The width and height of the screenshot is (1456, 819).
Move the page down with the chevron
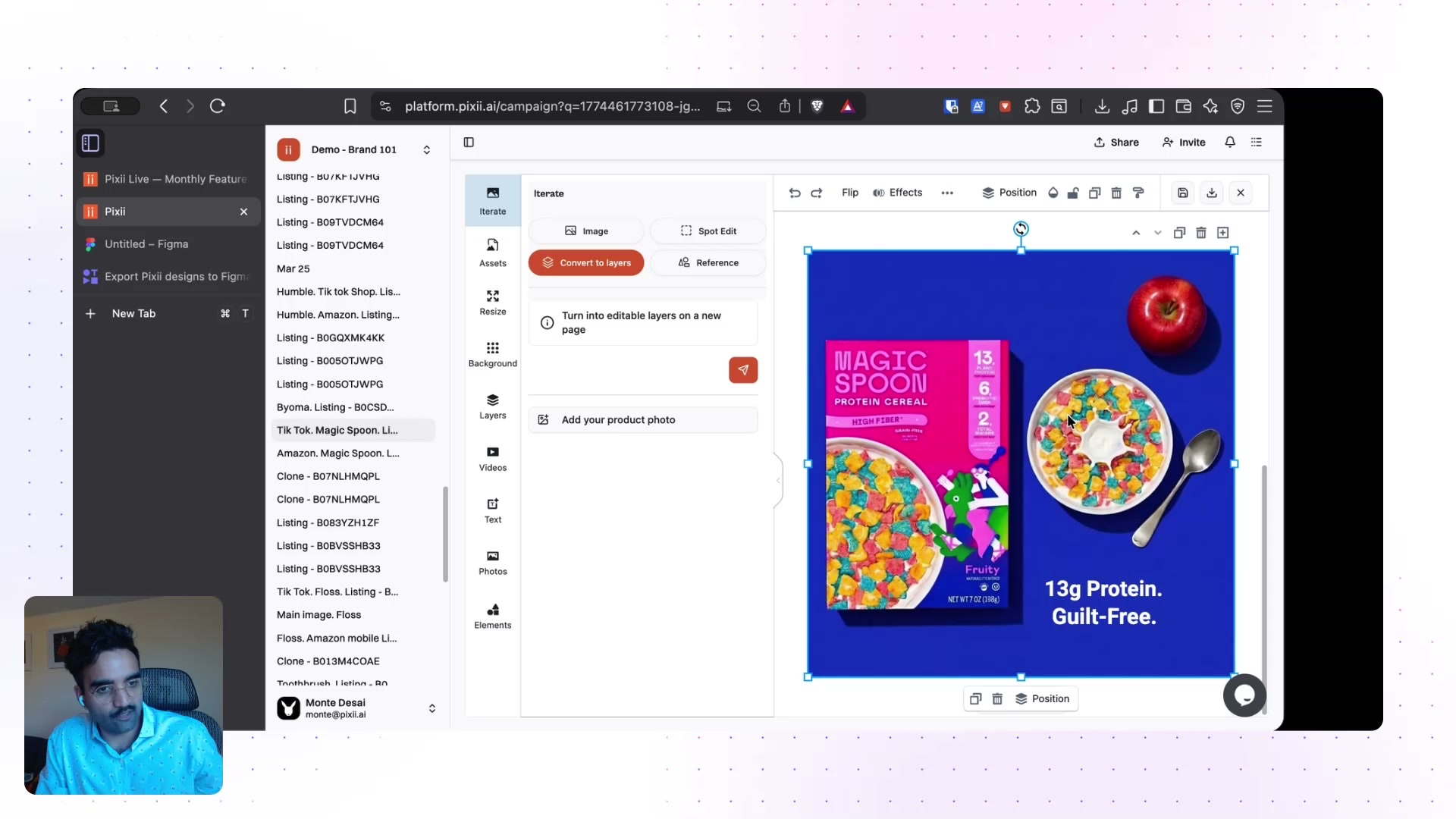tap(1158, 234)
